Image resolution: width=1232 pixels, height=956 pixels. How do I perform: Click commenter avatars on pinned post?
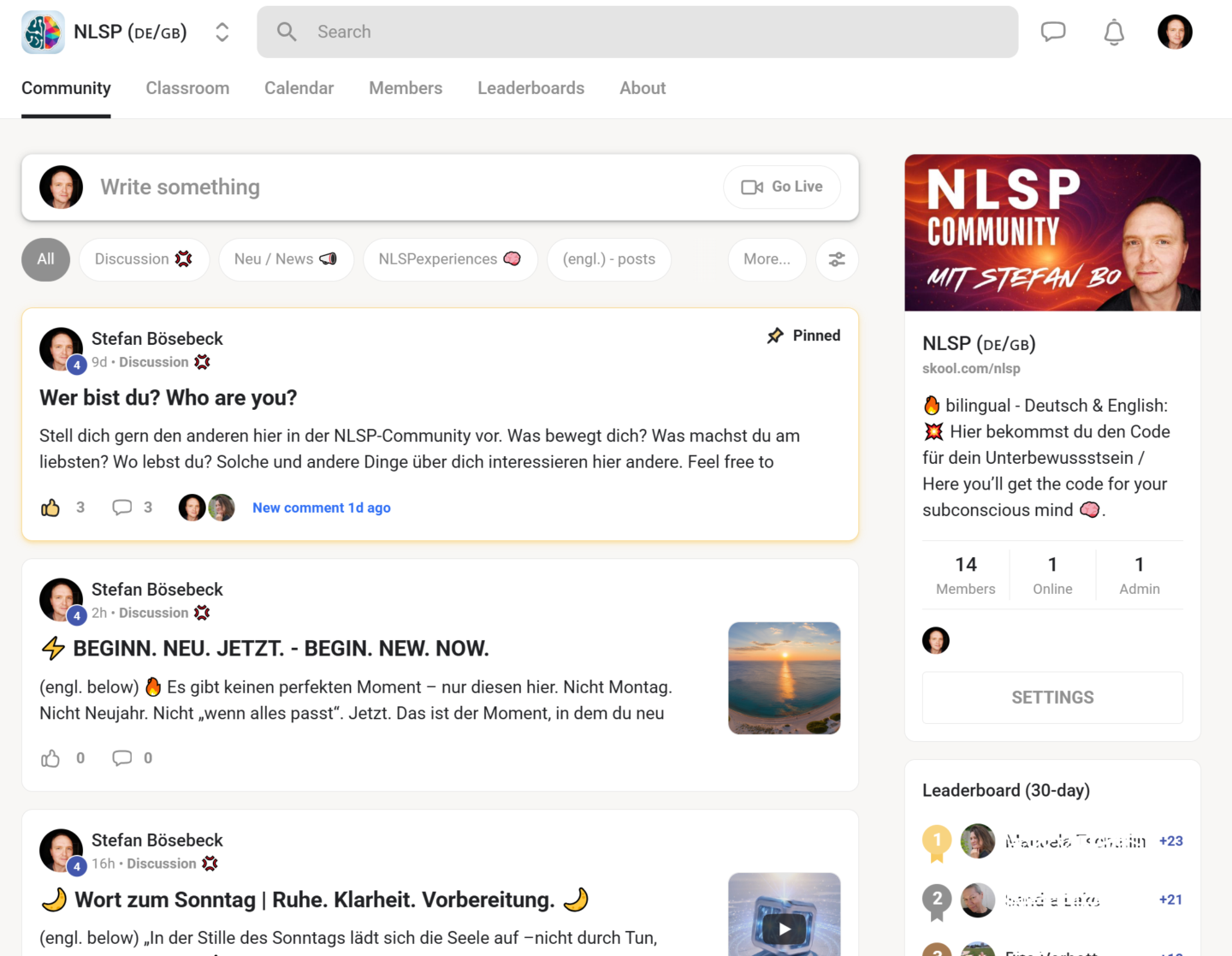(x=206, y=508)
